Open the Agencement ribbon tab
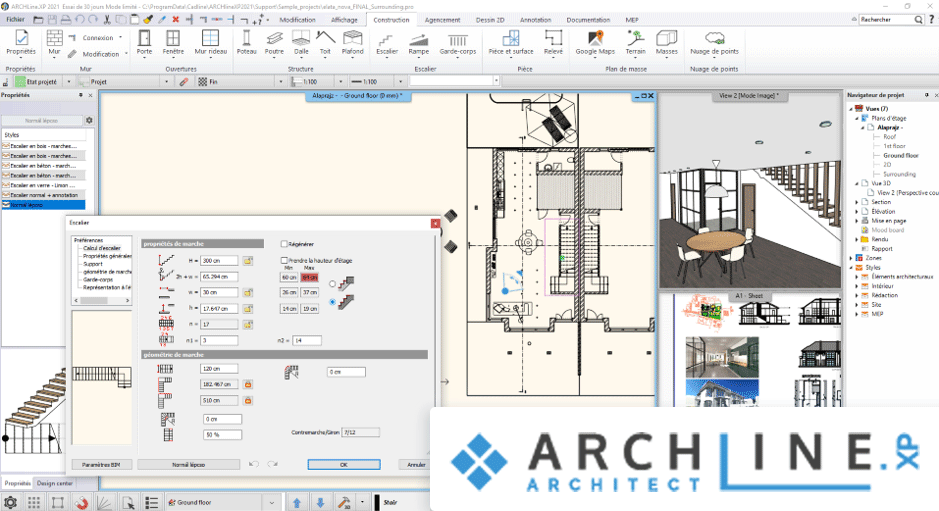Image resolution: width=939 pixels, height=511 pixels. click(443, 20)
